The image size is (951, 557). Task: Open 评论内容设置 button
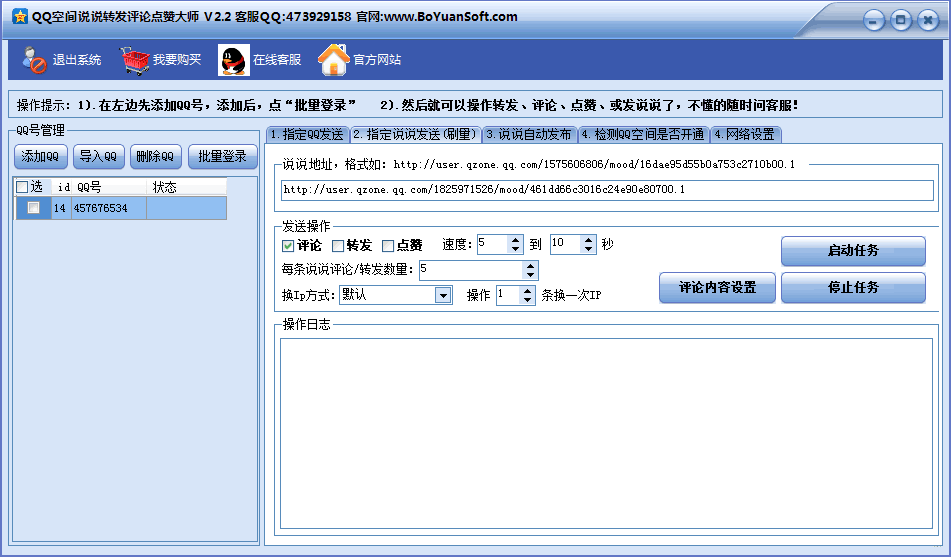pos(716,288)
